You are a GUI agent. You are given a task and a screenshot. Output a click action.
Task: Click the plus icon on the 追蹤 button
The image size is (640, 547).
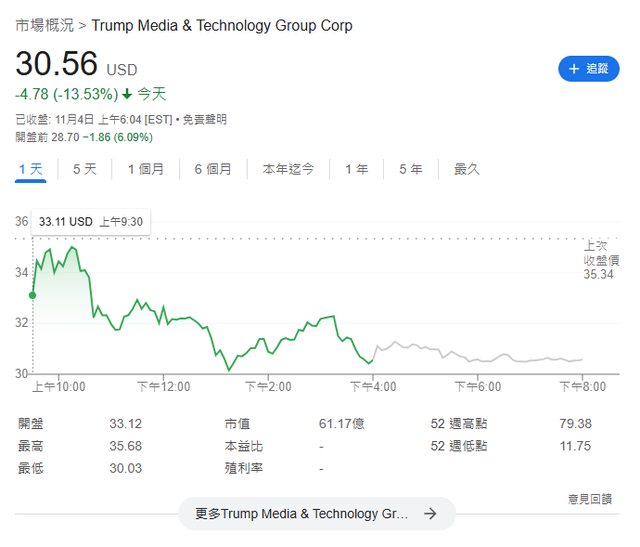click(574, 69)
